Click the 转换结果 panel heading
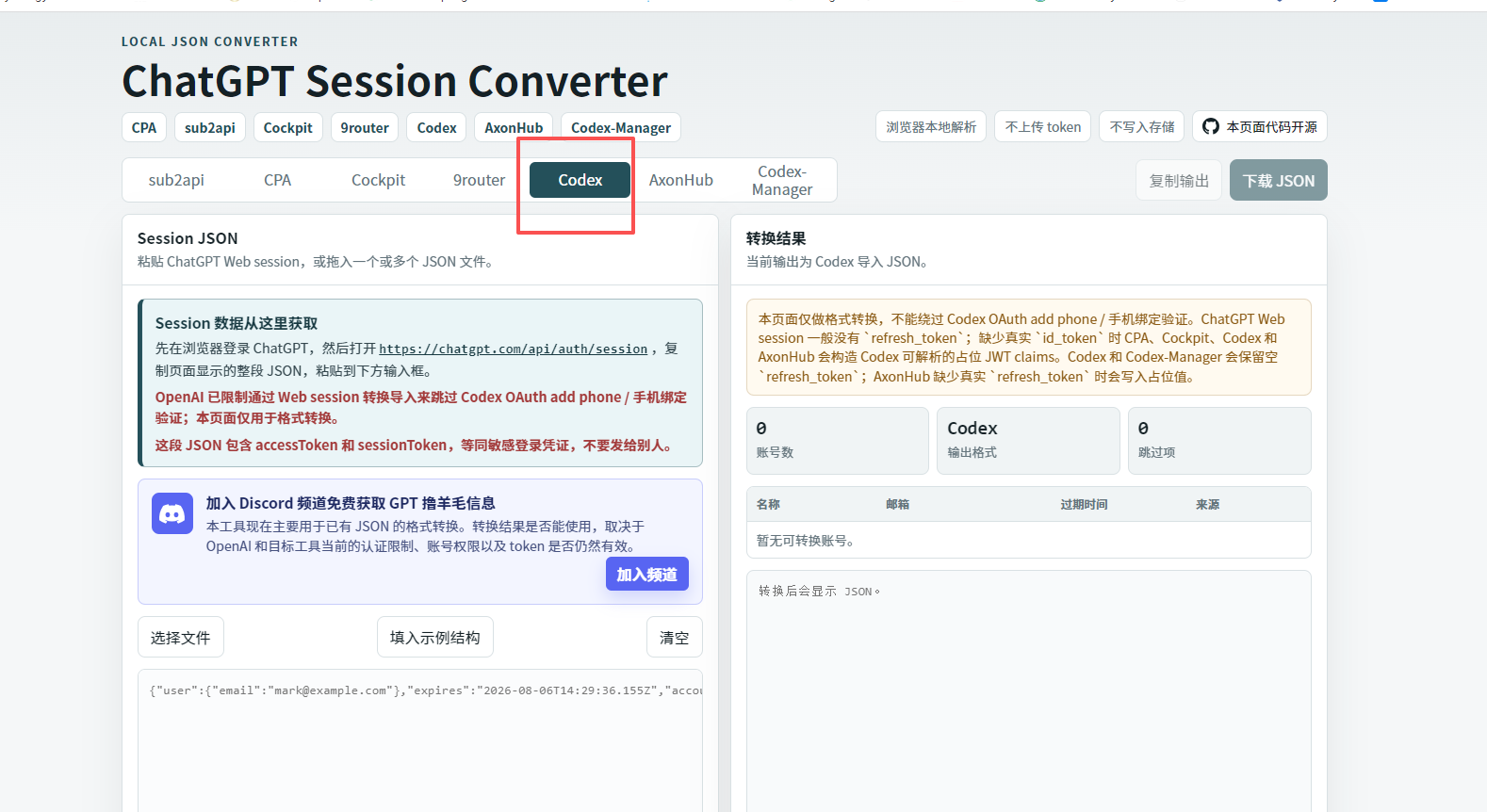Viewport: 1487px width, 812px height. [776, 238]
